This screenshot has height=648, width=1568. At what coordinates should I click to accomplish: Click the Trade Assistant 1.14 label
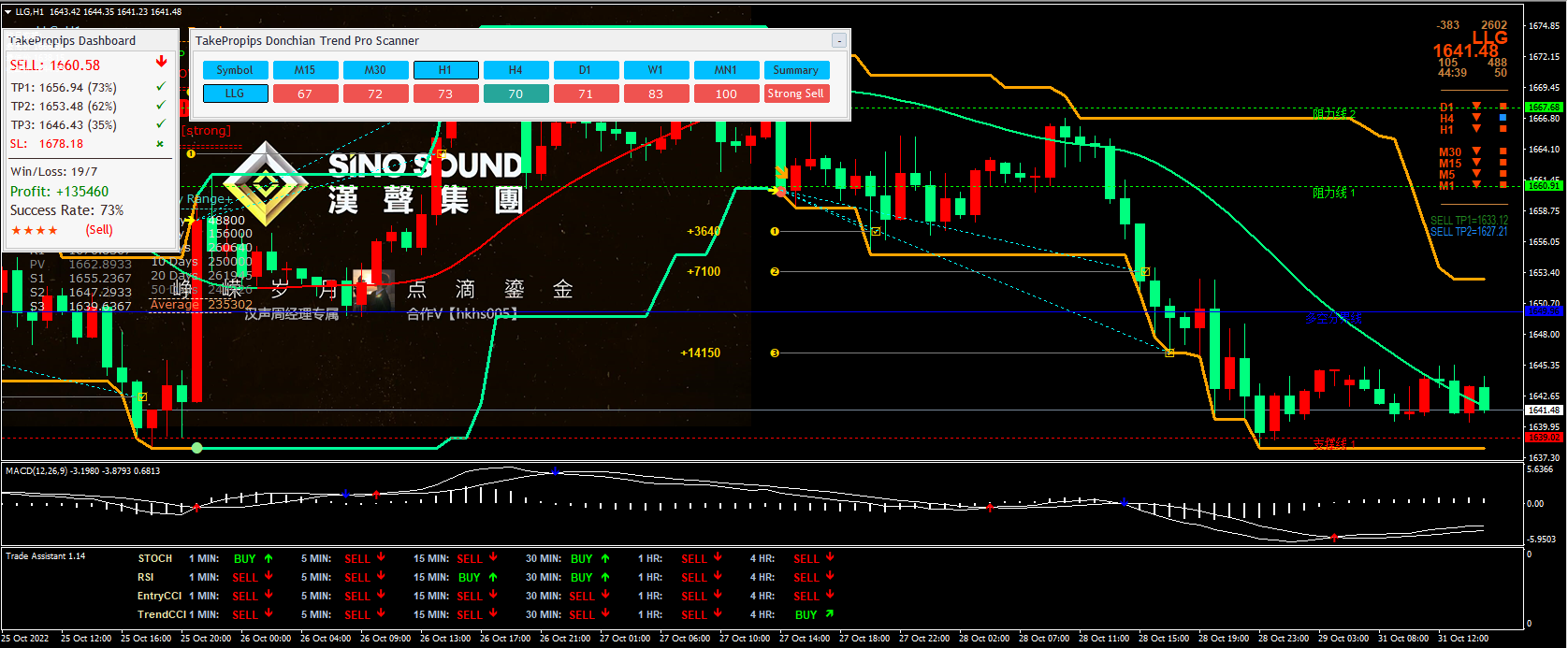click(x=46, y=556)
